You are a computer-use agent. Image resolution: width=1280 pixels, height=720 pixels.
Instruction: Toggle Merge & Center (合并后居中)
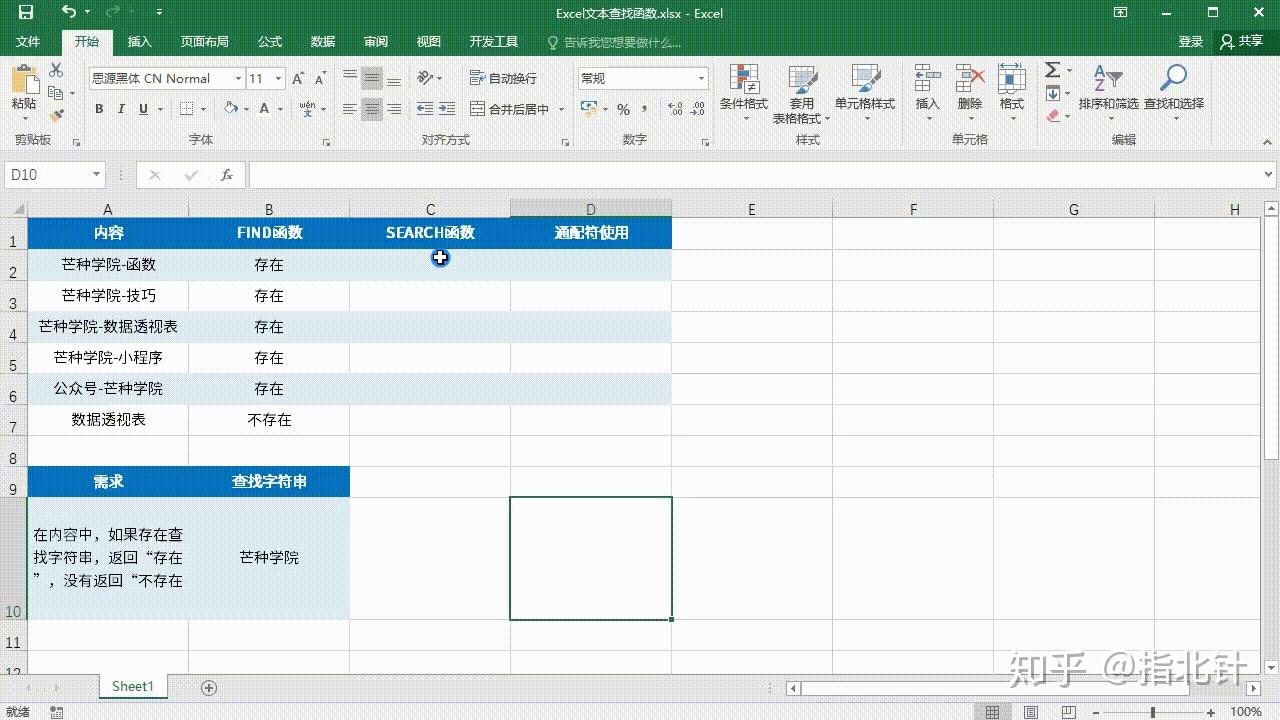click(508, 108)
